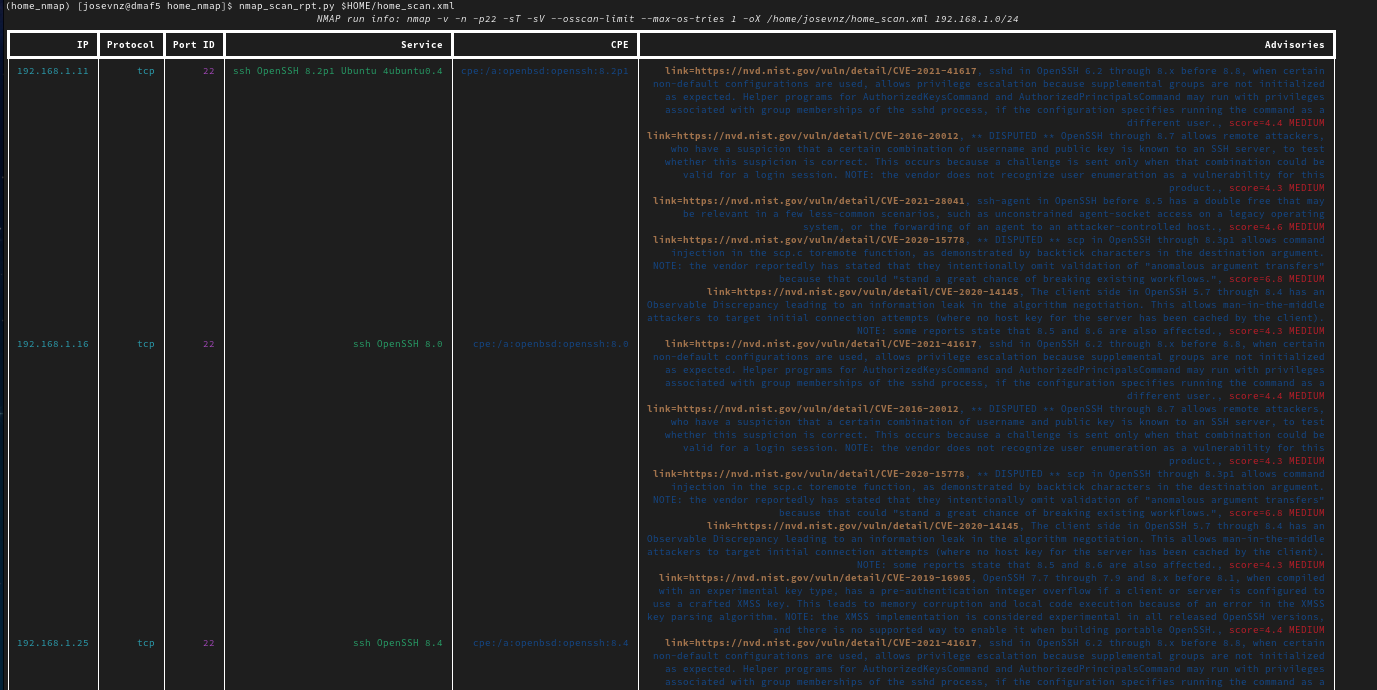The image size is (1377, 690).
Task: Select the Port ID column header
Action: coord(193,45)
